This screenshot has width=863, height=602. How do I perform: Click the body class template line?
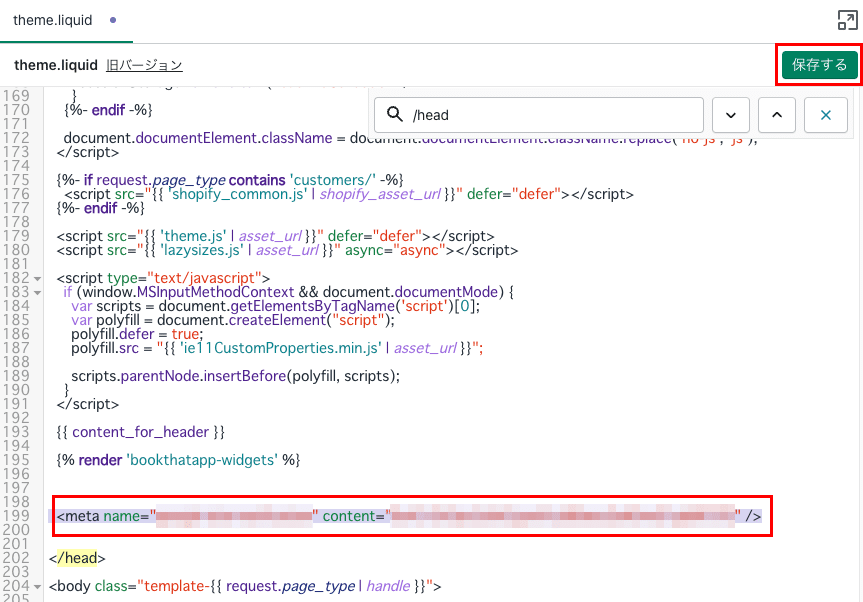coord(245,586)
